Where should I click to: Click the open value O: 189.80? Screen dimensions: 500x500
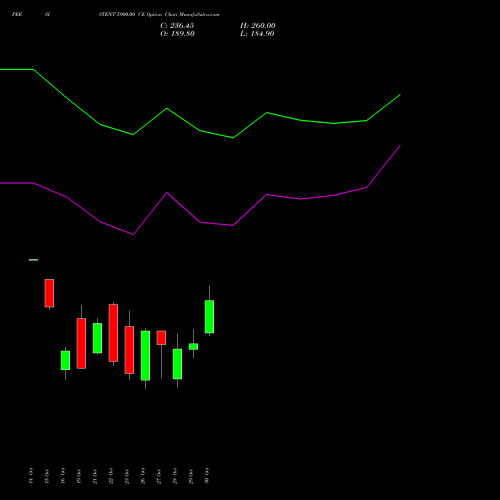coord(177,34)
